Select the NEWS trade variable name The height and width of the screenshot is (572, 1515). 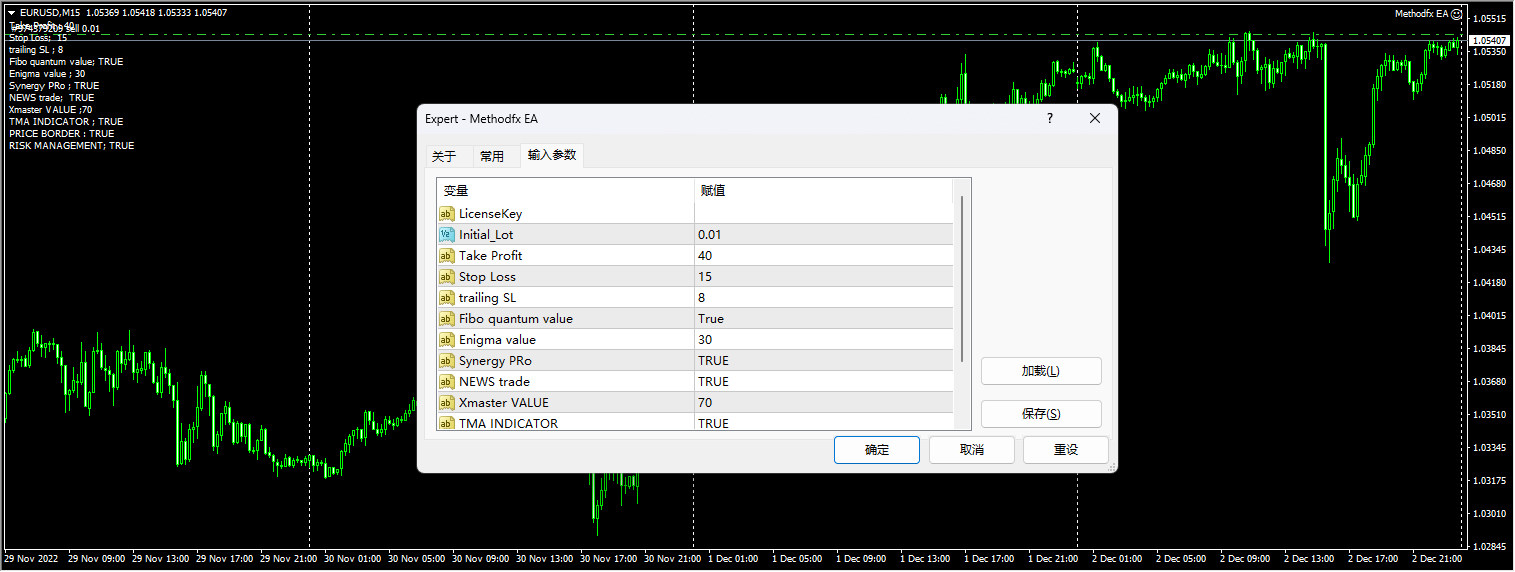click(494, 382)
